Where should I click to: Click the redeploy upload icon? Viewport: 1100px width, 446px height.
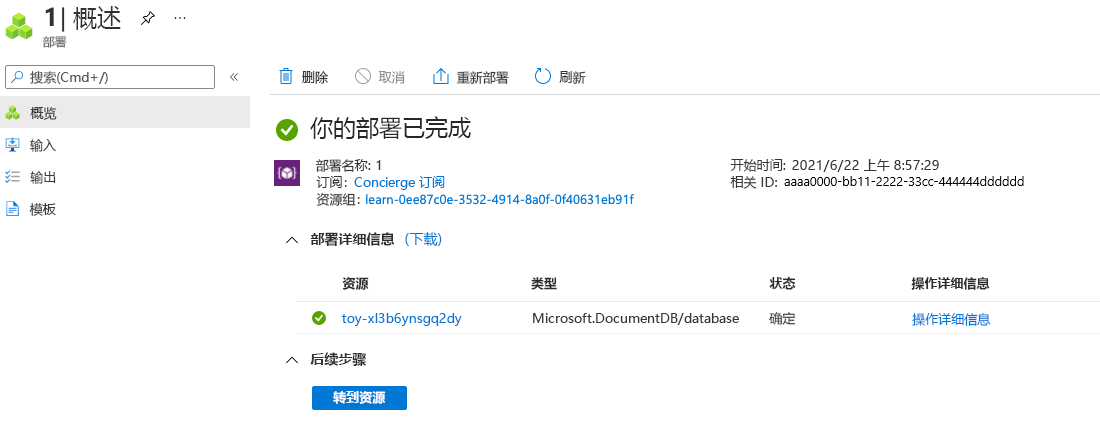441,76
